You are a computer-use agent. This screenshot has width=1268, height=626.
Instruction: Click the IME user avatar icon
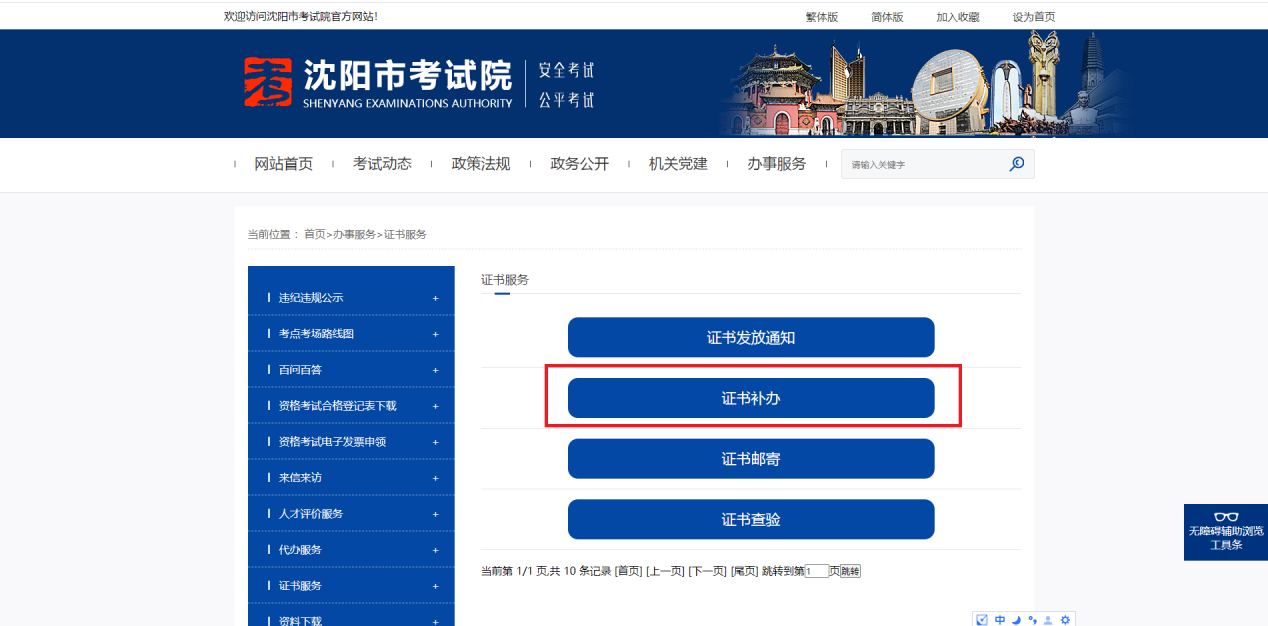point(1048,620)
